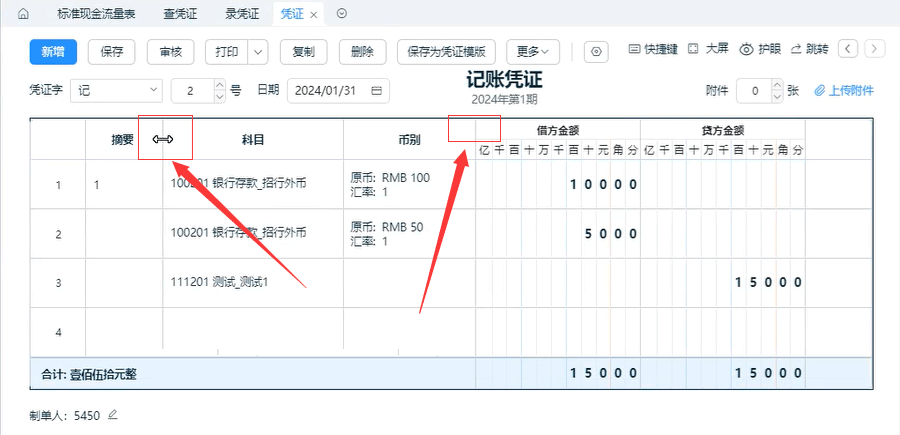
Task: Click 原币: RMB 50 currency cell
Action: coord(386,227)
